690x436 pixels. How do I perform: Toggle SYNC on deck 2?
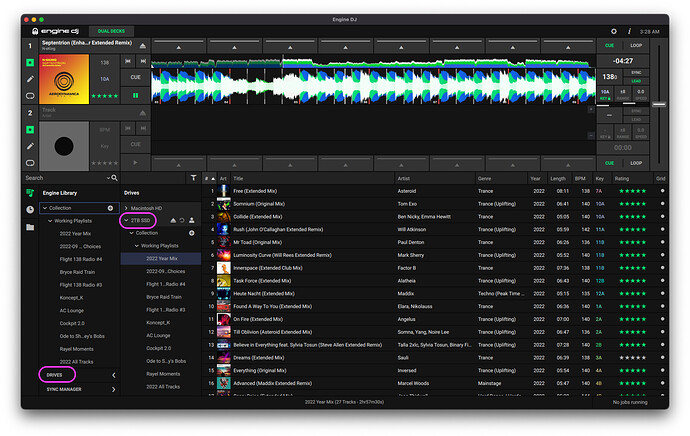(636, 111)
